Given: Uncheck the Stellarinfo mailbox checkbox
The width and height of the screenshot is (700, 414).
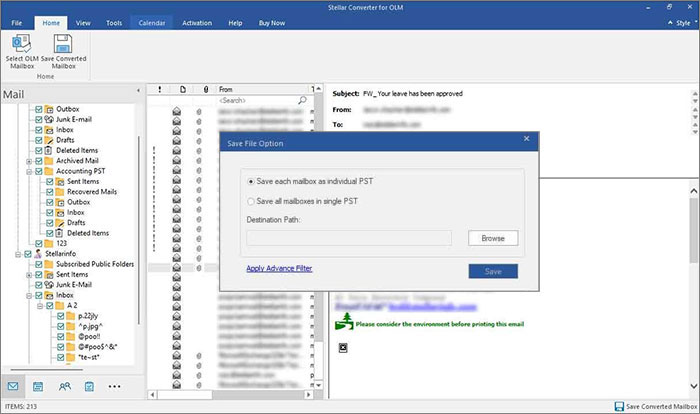Looking at the screenshot, I should [28, 254].
